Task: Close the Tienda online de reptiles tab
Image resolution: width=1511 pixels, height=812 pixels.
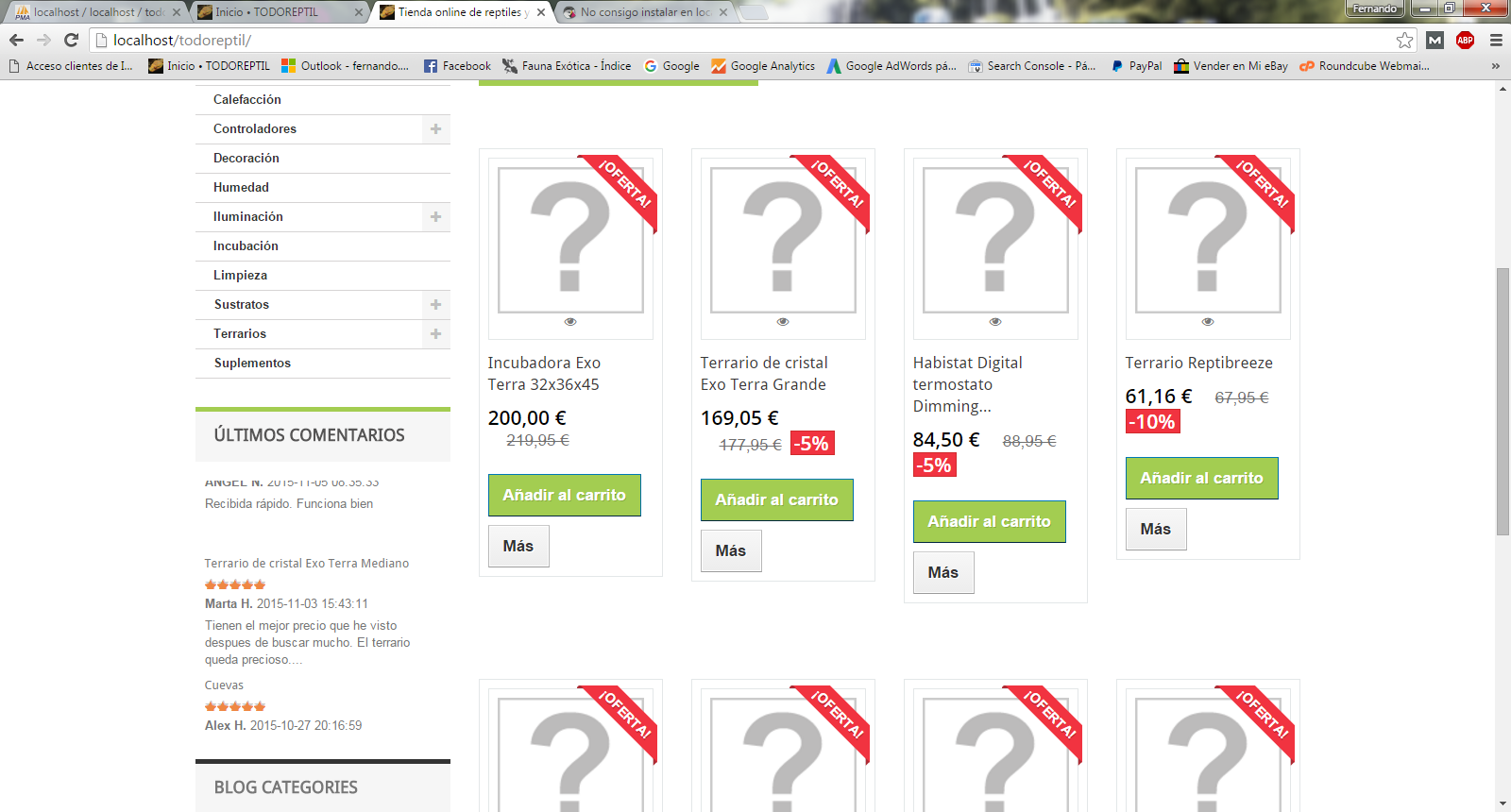Action: tap(541, 12)
